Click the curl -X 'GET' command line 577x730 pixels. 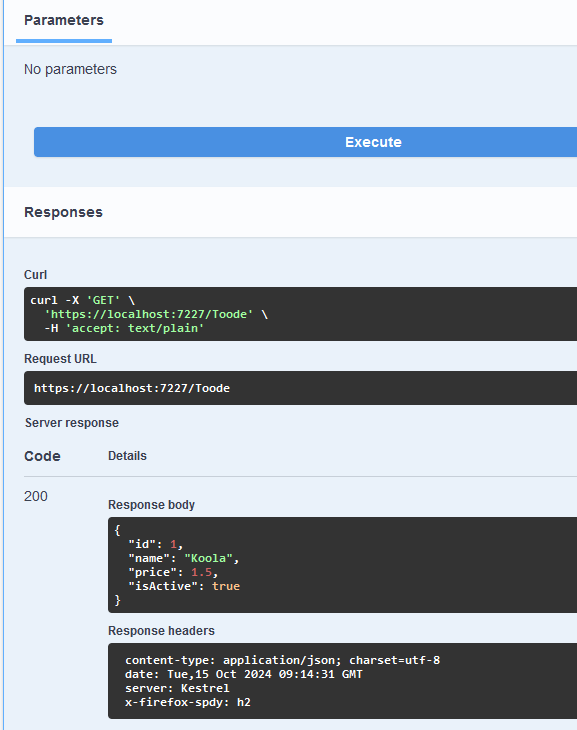click(82, 300)
